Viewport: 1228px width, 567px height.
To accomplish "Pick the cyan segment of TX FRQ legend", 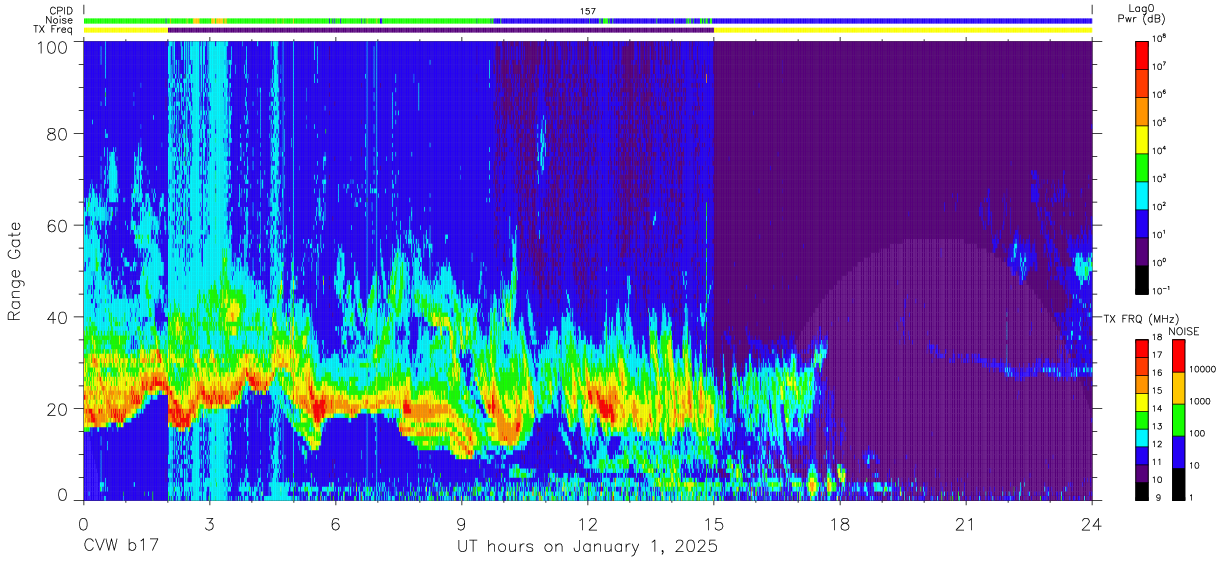I will pos(1142,436).
